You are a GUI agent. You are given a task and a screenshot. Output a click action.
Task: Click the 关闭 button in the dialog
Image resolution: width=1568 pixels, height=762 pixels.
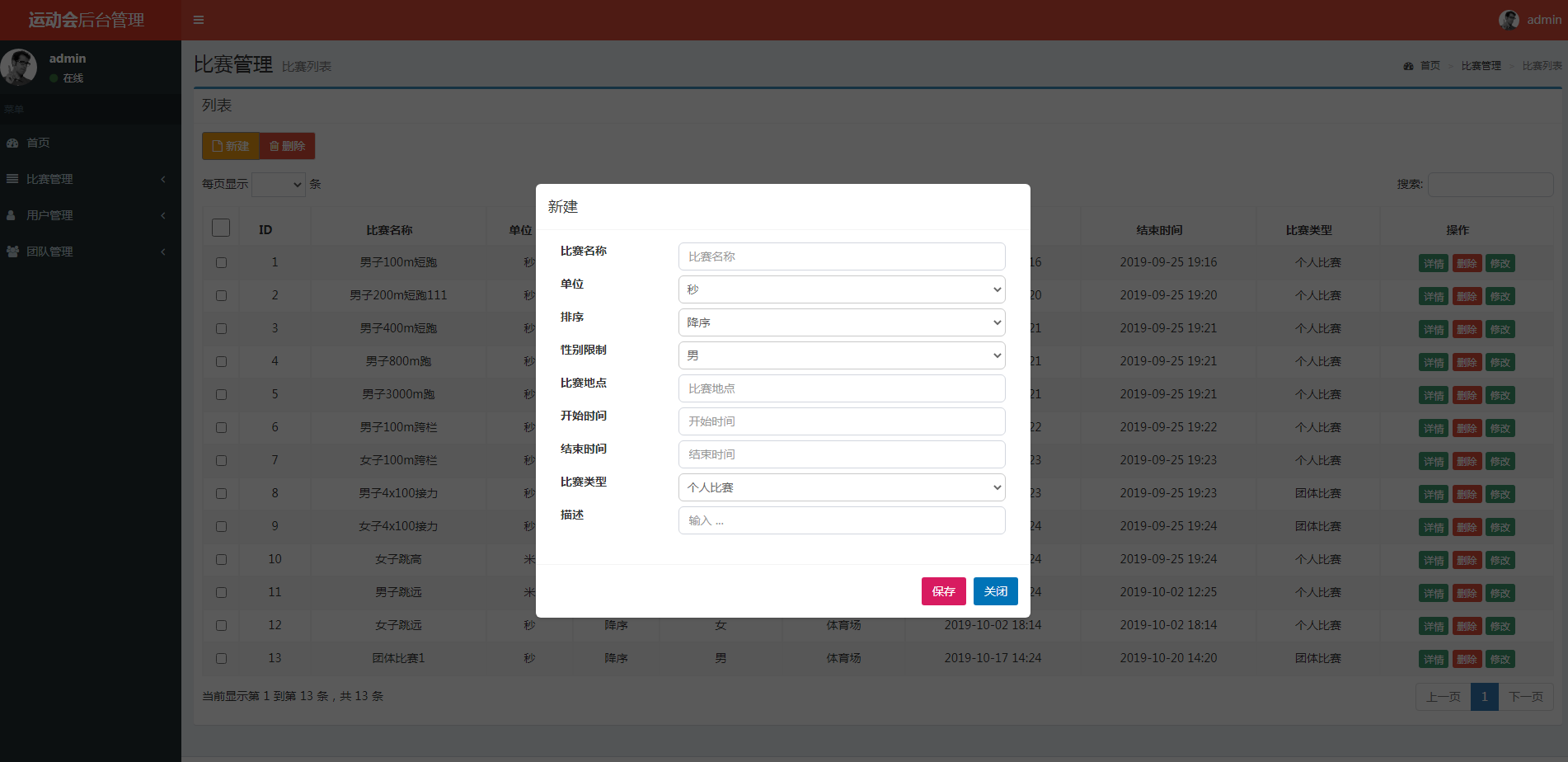tap(996, 591)
